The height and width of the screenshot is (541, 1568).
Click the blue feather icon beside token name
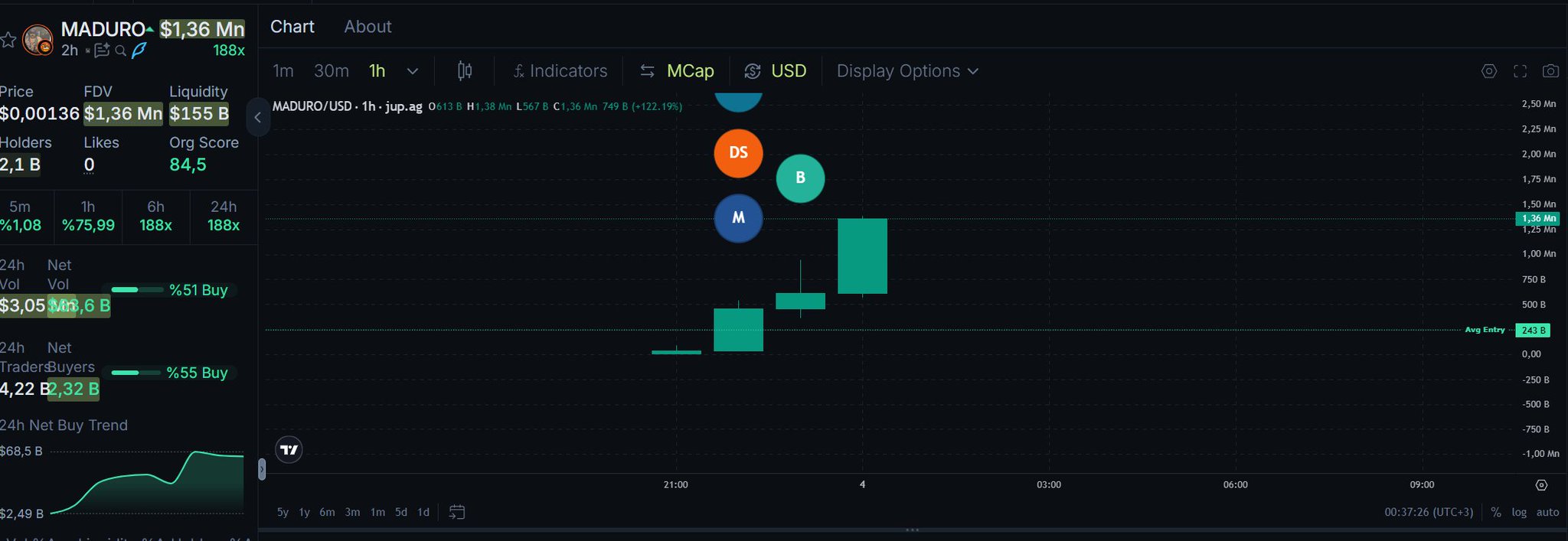[x=139, y=51]
